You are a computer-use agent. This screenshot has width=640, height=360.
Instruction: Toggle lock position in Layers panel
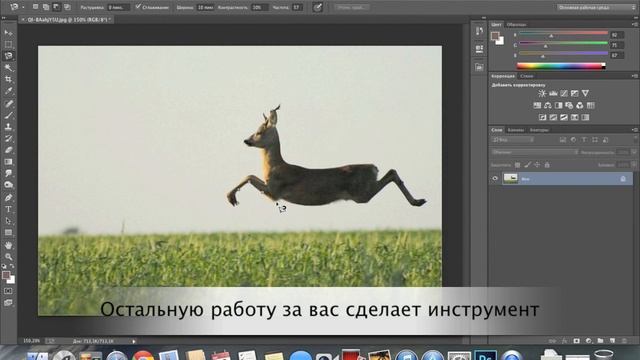point(537,165)
